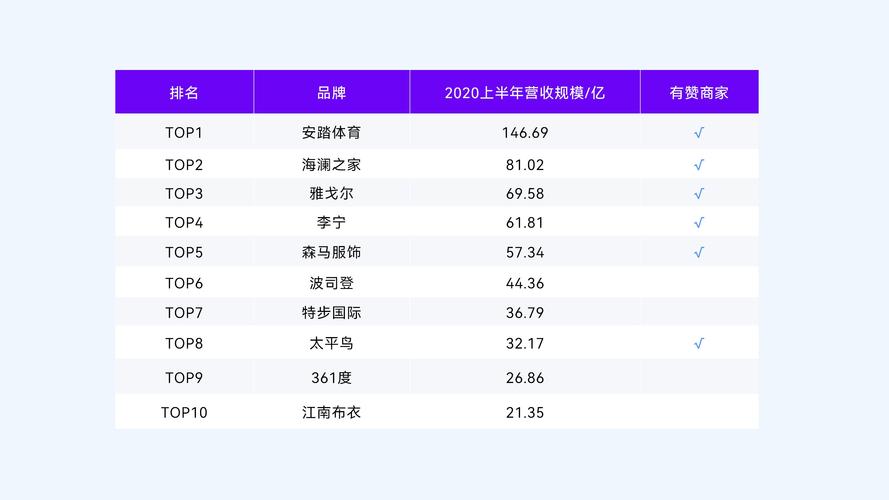This screenshot has height=500, width=889.
Task: Click revenue value 69.58
Action: 524,194
